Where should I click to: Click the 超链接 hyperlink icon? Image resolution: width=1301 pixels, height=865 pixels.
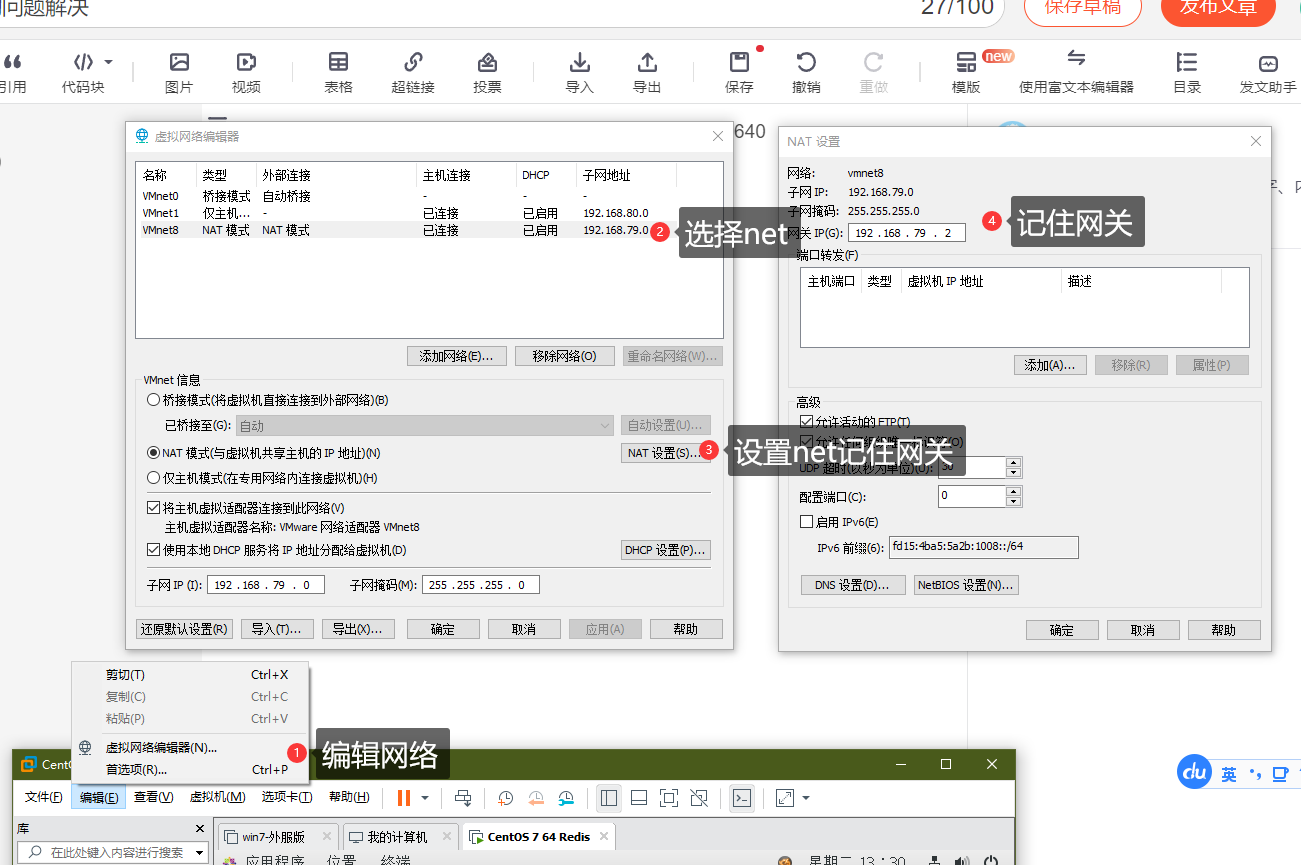tap(413, 62)
